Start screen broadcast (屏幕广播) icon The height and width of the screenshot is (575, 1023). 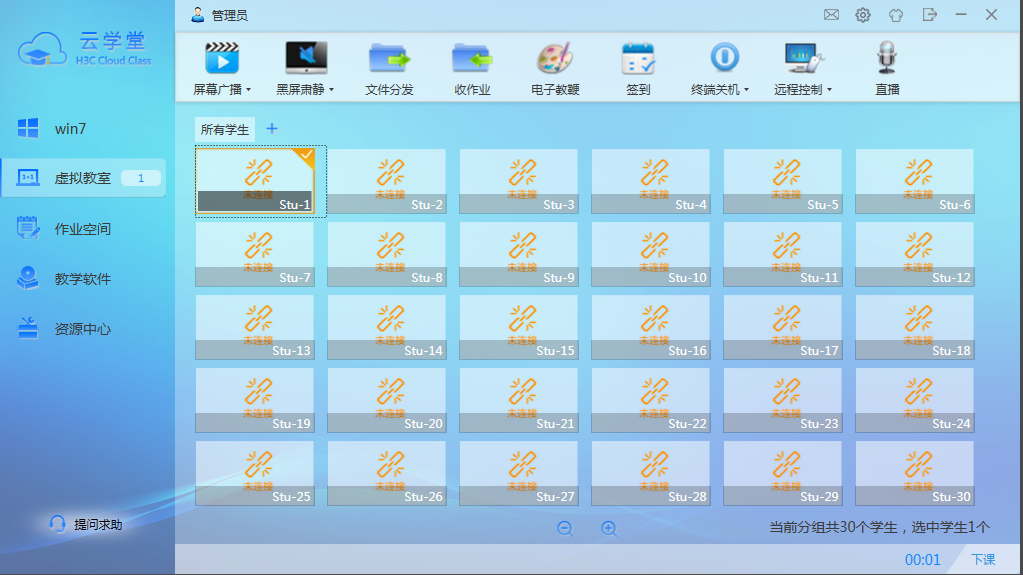222,58
